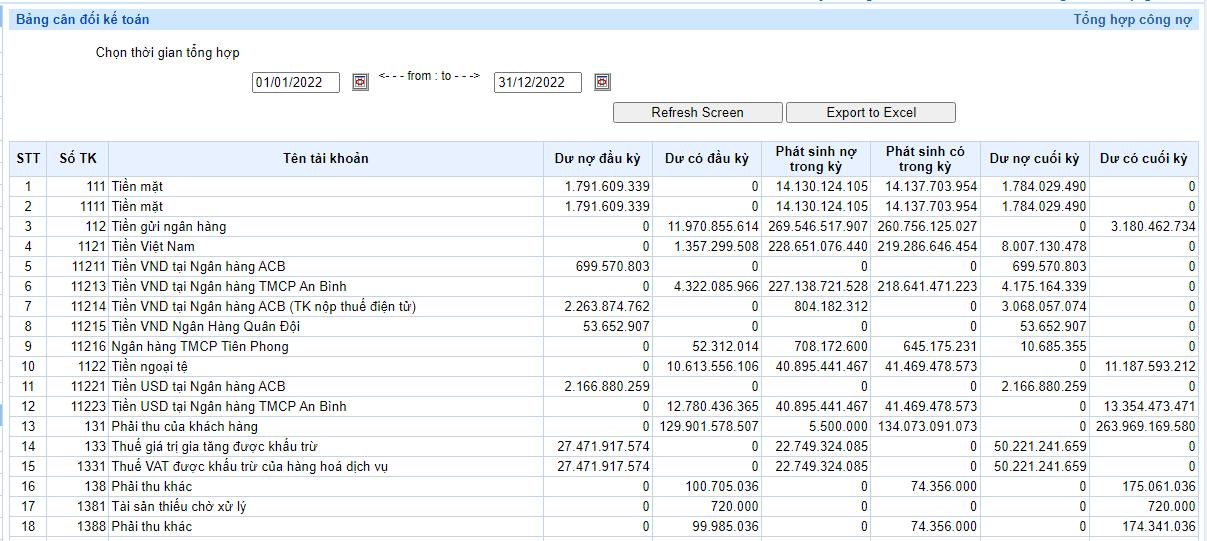This screenshot has height=541, width=1207.
Task: Select Phải thu của khách hàng row
Action: click(184, 426)
